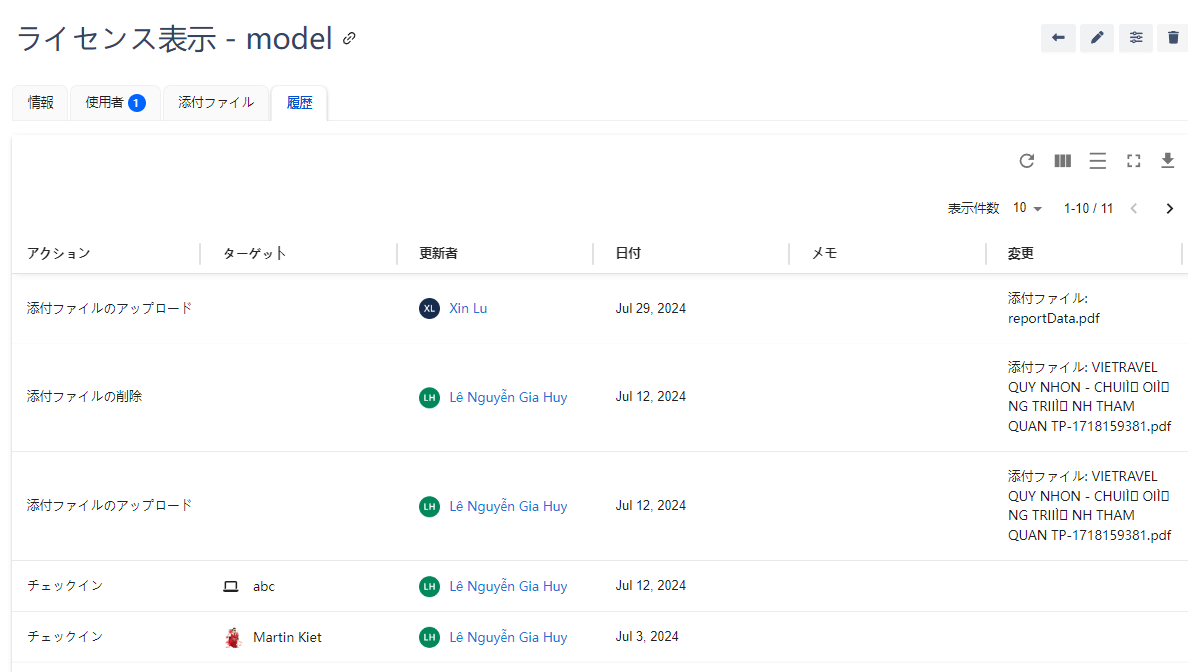Enter fullscreen table view

(x=1133, y=161)
